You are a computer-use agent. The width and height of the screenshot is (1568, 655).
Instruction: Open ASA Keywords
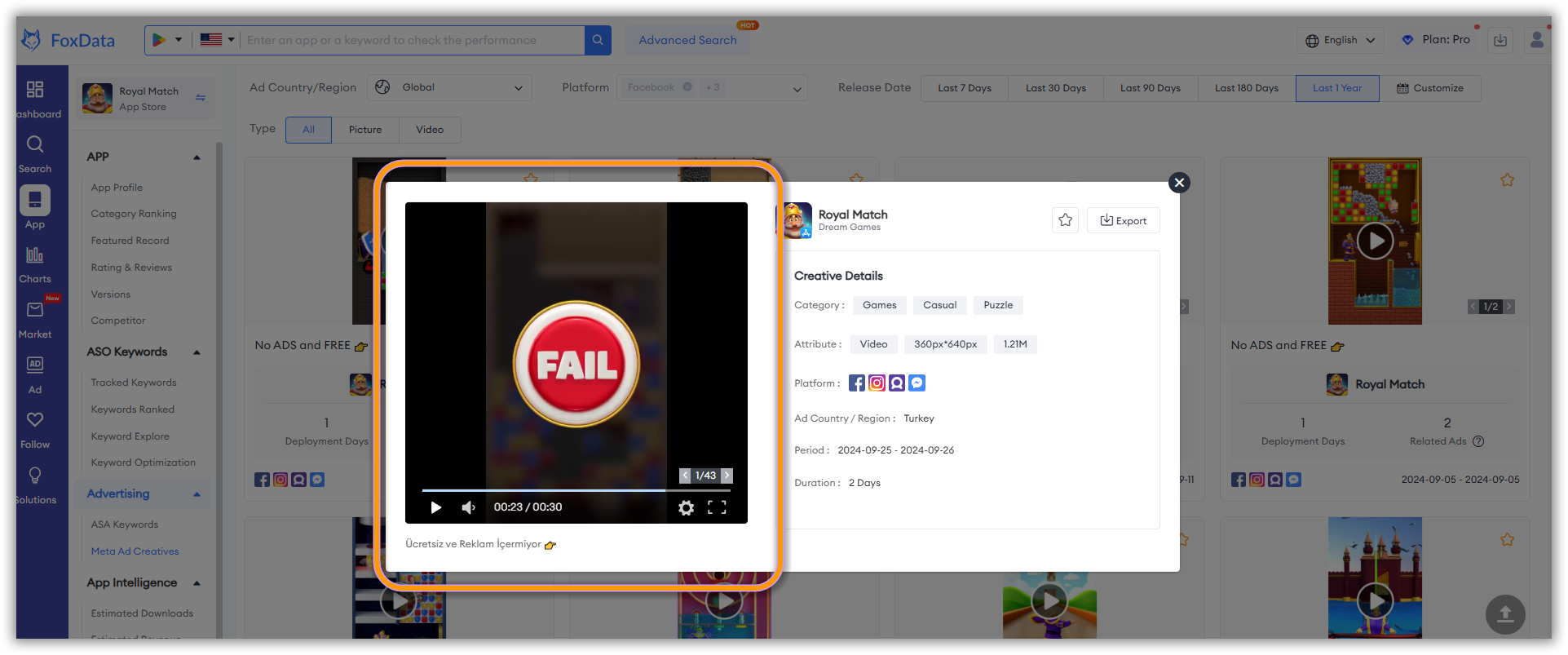point(124,524)
